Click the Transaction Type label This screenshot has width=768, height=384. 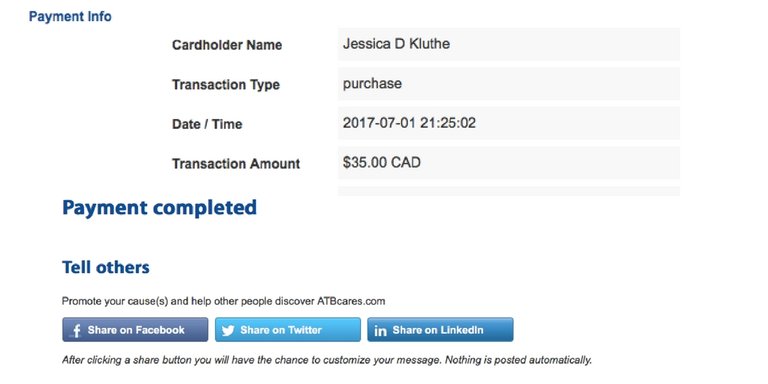[226, 85]
